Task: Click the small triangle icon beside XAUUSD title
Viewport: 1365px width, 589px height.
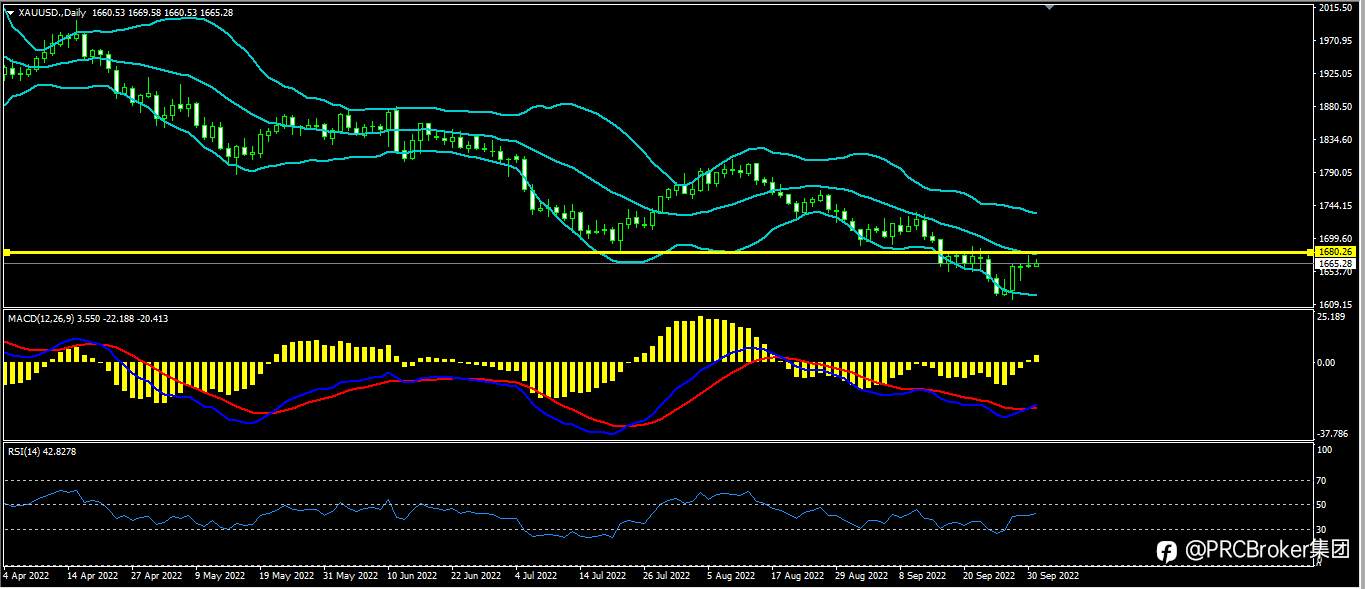Action: coord(10,12)
